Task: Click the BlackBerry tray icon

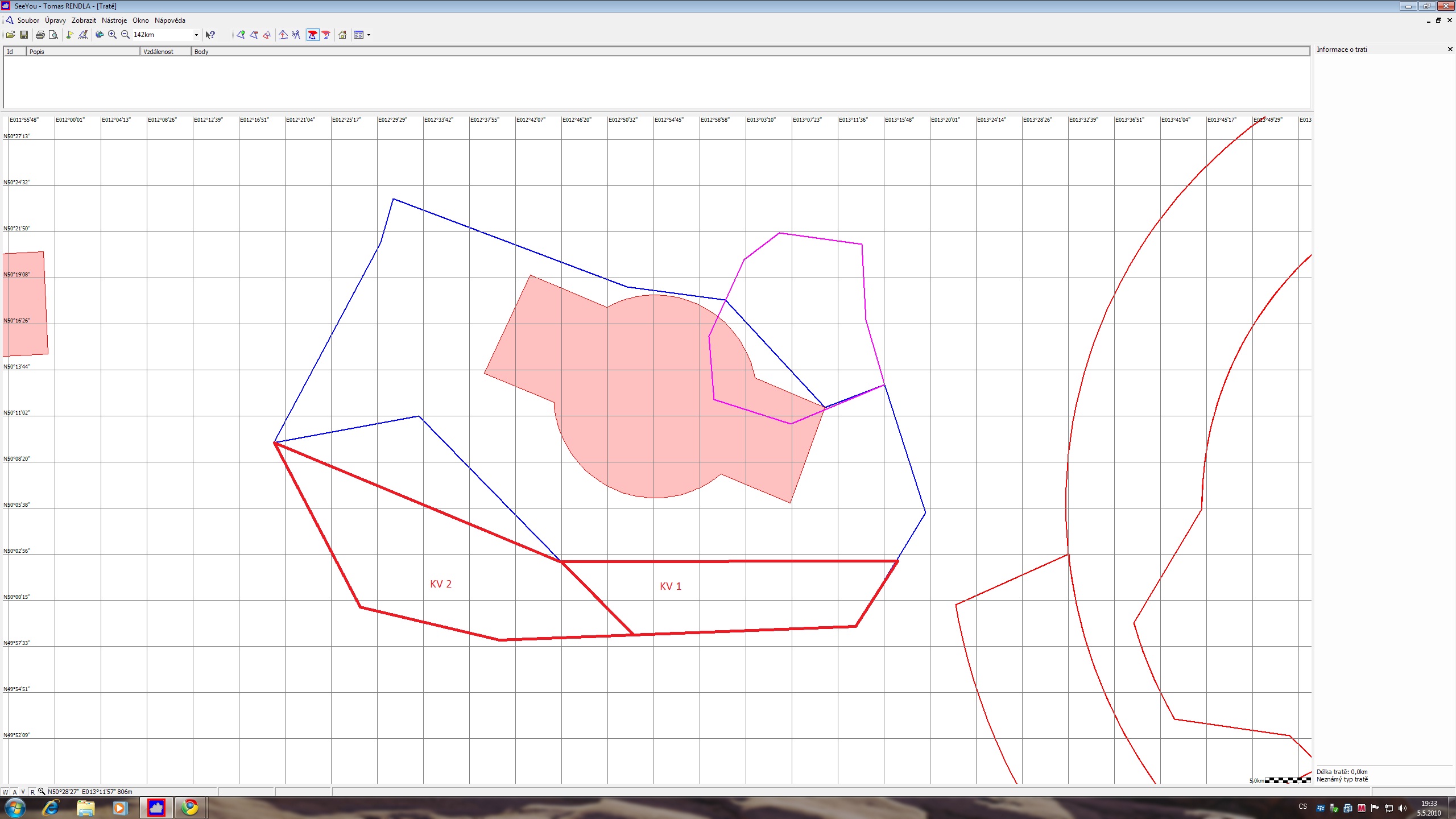Action: coord(1321,808)
